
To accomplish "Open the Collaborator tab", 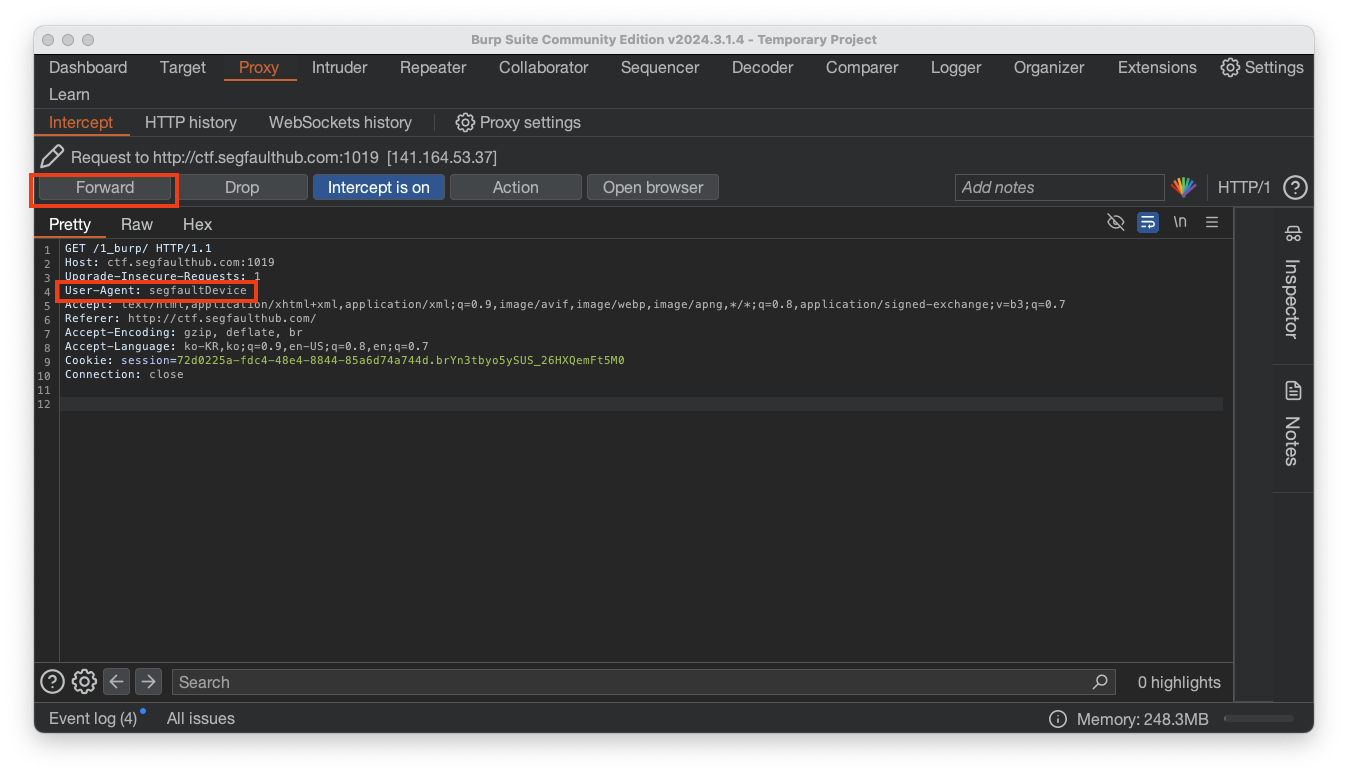I will pos(544,68).
